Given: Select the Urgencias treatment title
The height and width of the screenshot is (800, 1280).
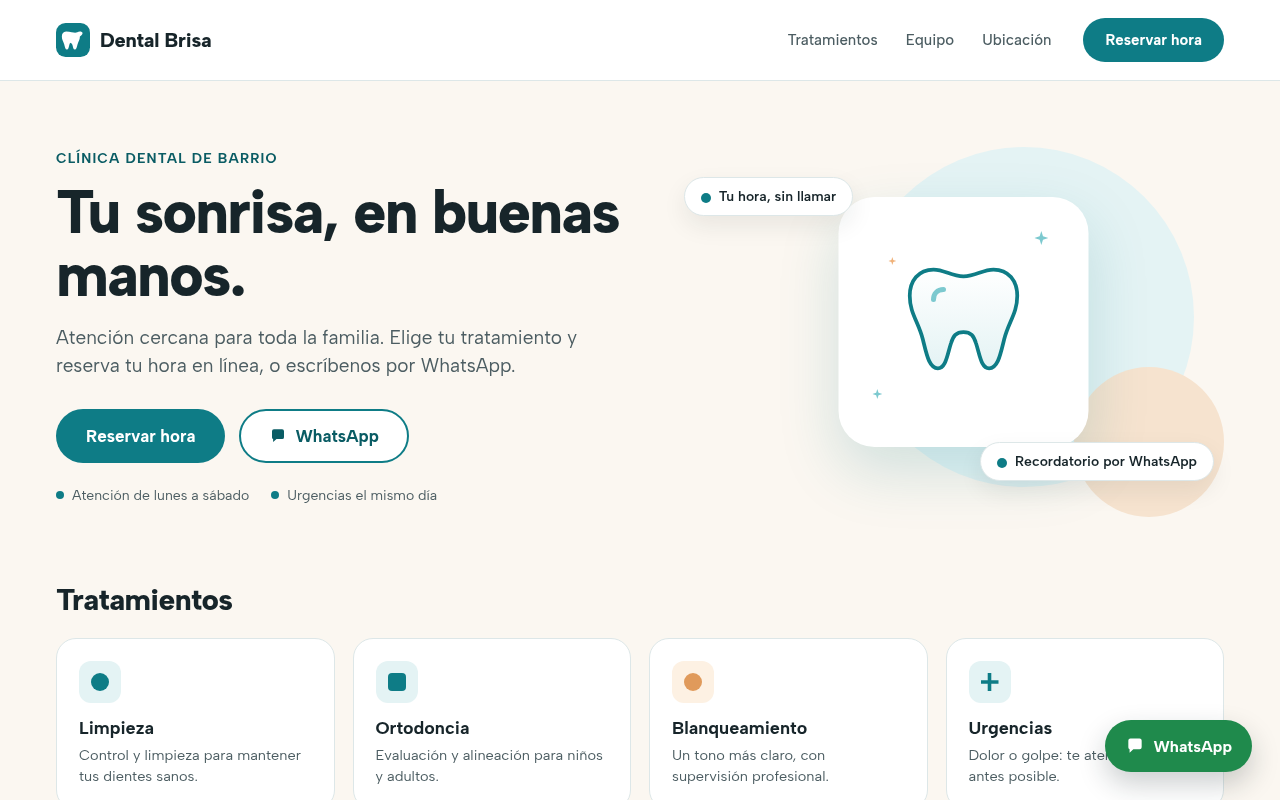Looking at the screenshot, I should (x=1010, y=728).
